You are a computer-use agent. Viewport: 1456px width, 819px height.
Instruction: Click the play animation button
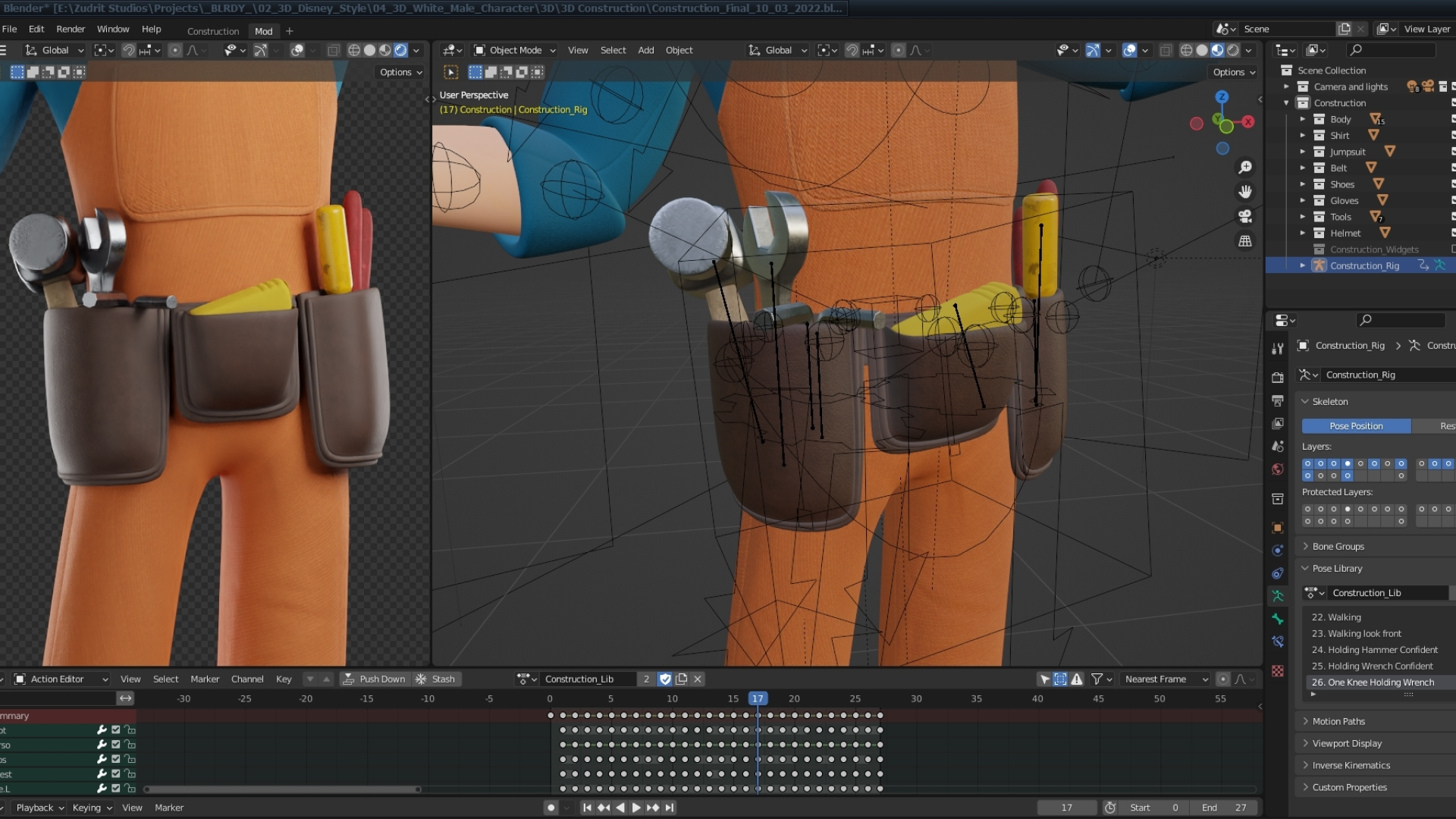coord(636,808)
